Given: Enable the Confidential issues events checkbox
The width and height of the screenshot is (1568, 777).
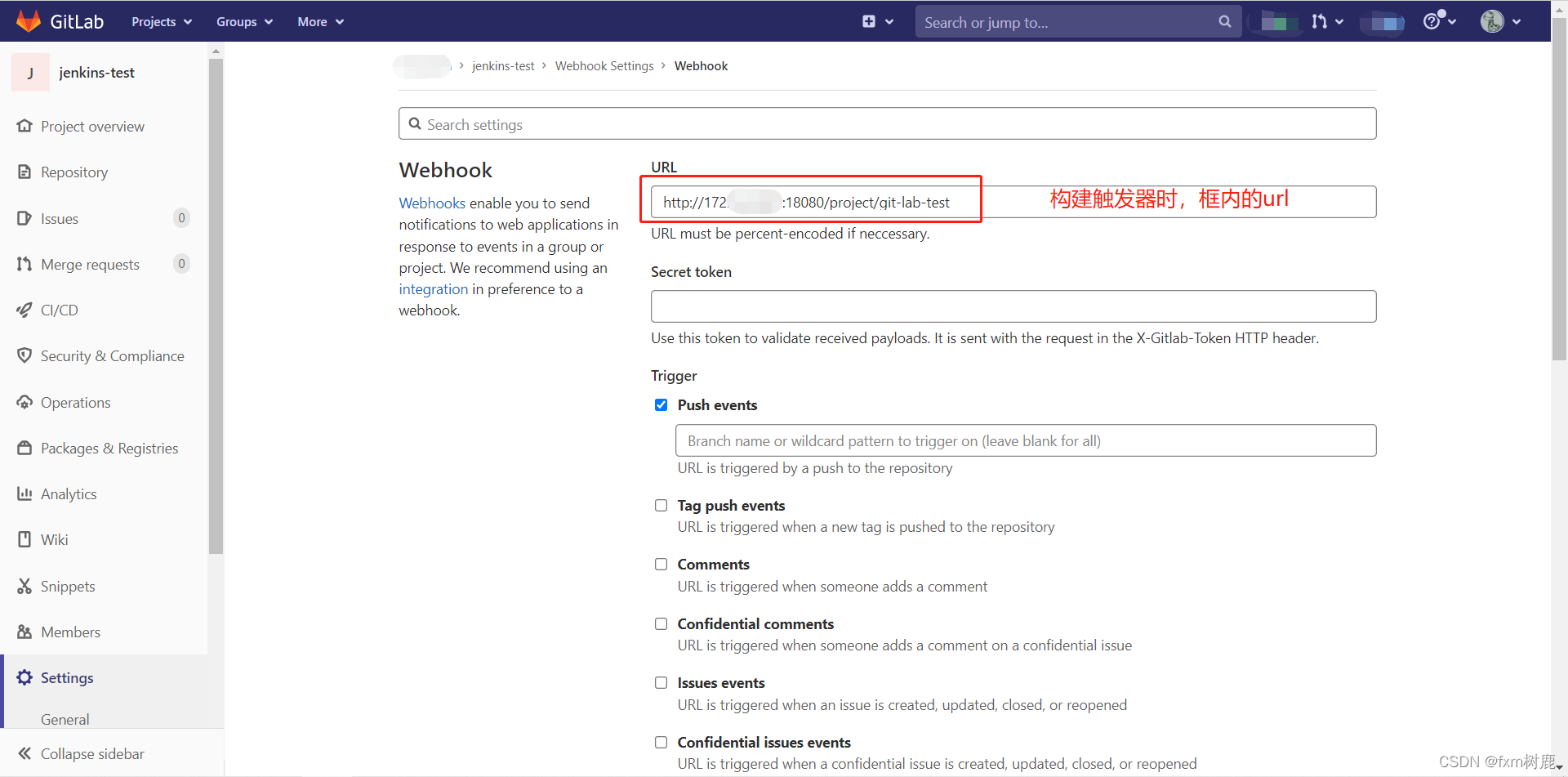Looking at the screenshot, I should click(x=661, y=743).
